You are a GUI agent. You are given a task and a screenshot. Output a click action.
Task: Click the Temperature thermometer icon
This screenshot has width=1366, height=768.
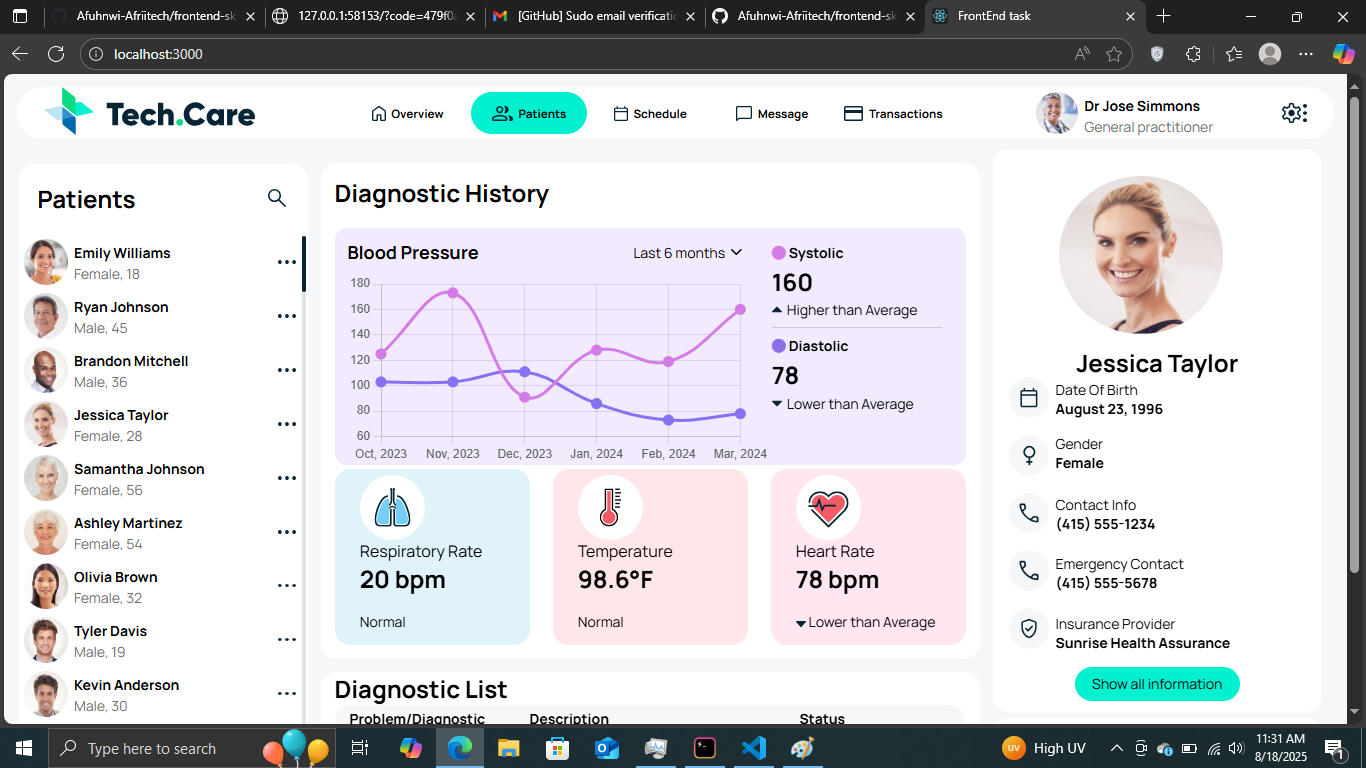pos(610,508)
